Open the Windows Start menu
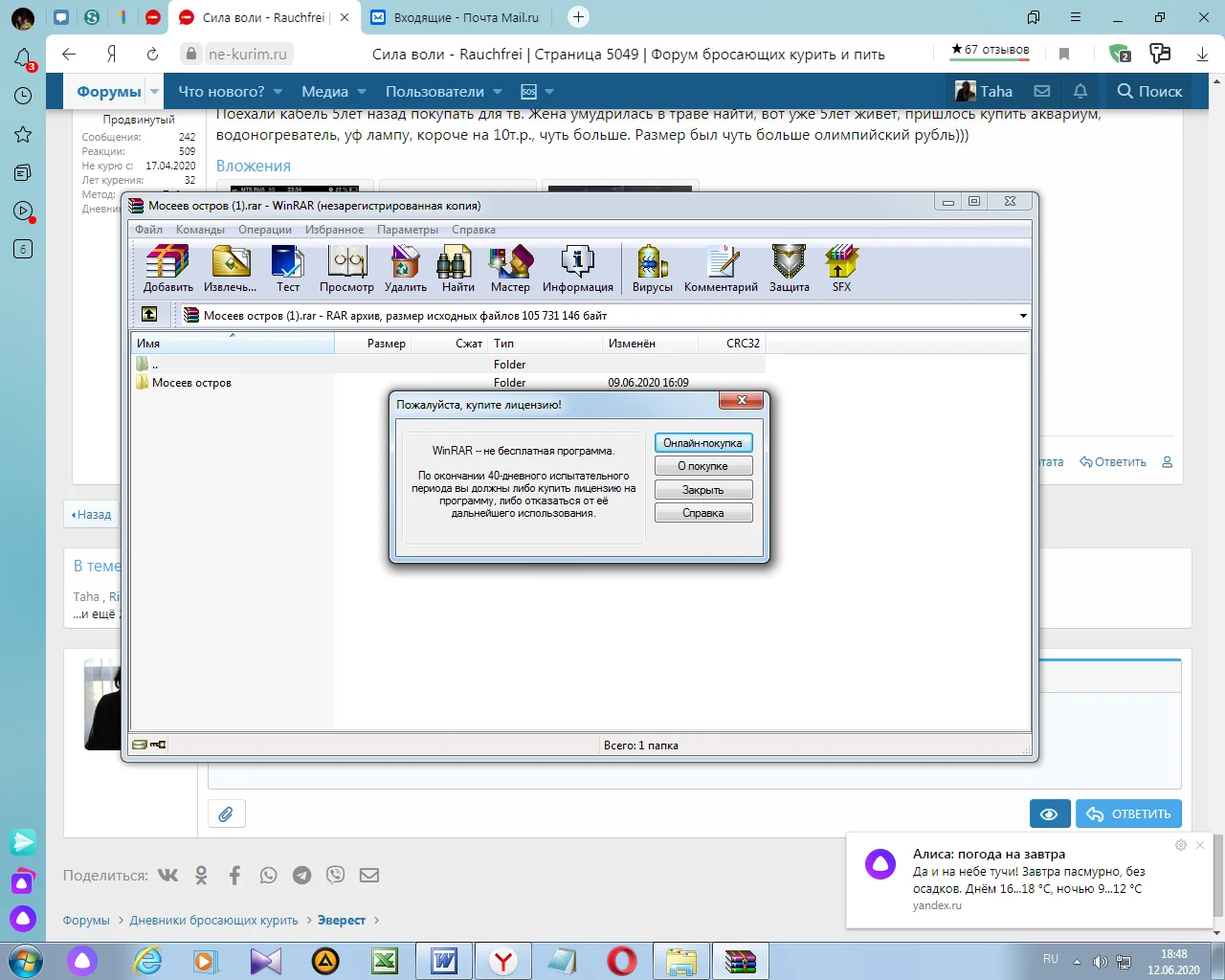Image resolution: width=1225 pixels, height=980 pixels. (24, 960)
